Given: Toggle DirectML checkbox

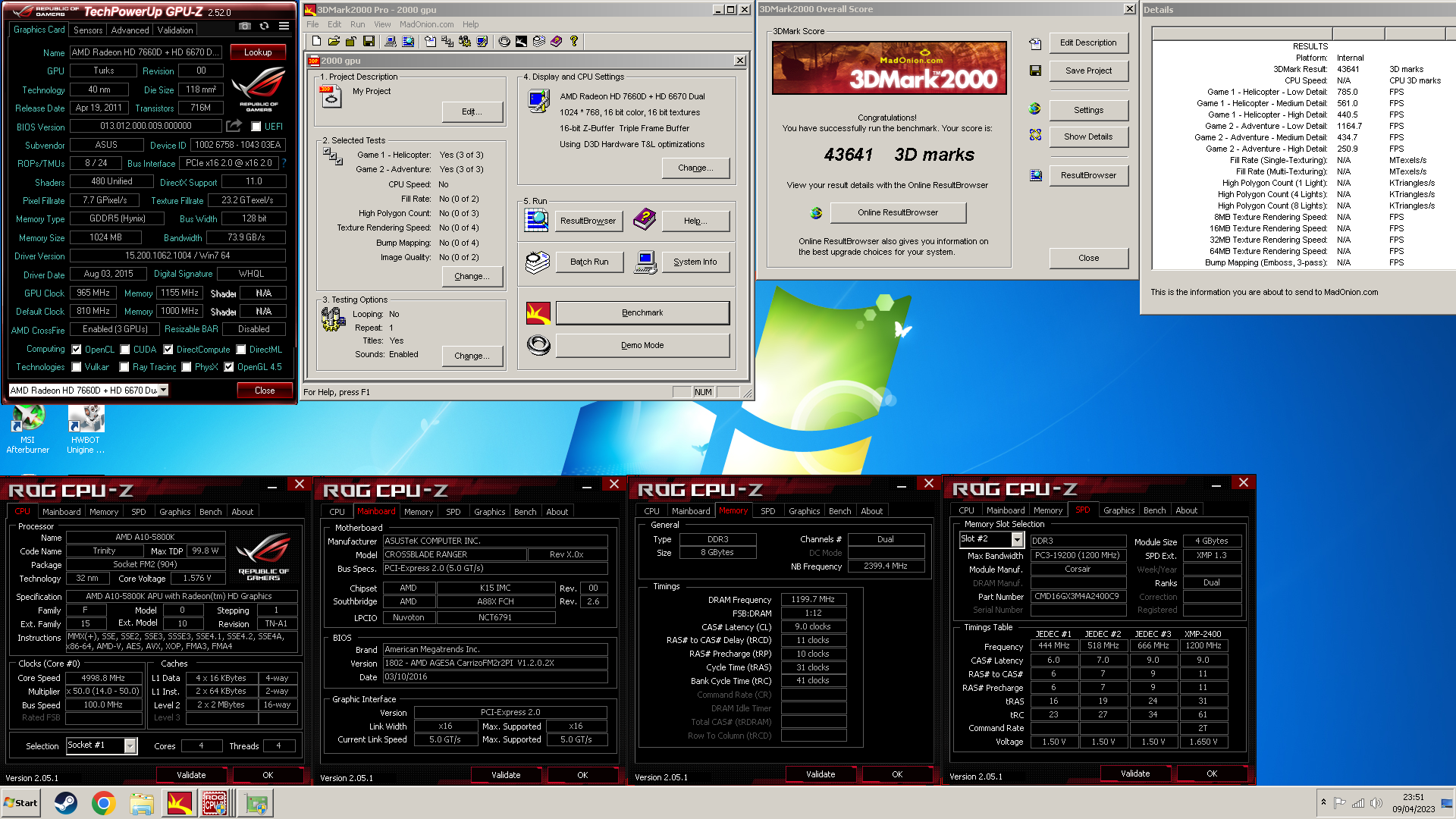Looking at the screenshot, I should [241, 350].
